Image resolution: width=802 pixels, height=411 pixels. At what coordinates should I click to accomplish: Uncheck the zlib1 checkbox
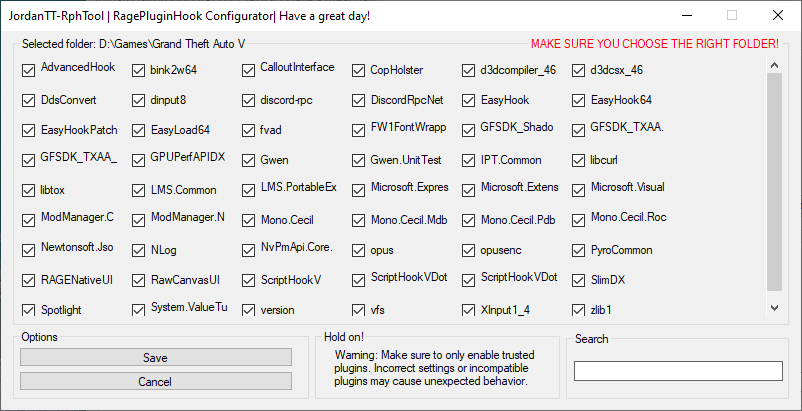pyautogui.click(x=579, y=310)
